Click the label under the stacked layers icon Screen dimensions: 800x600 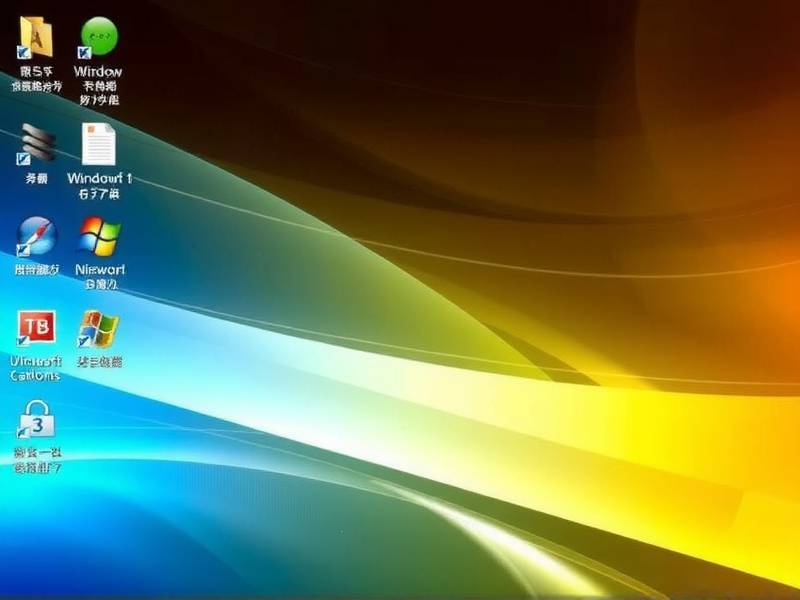coord(37,178)
